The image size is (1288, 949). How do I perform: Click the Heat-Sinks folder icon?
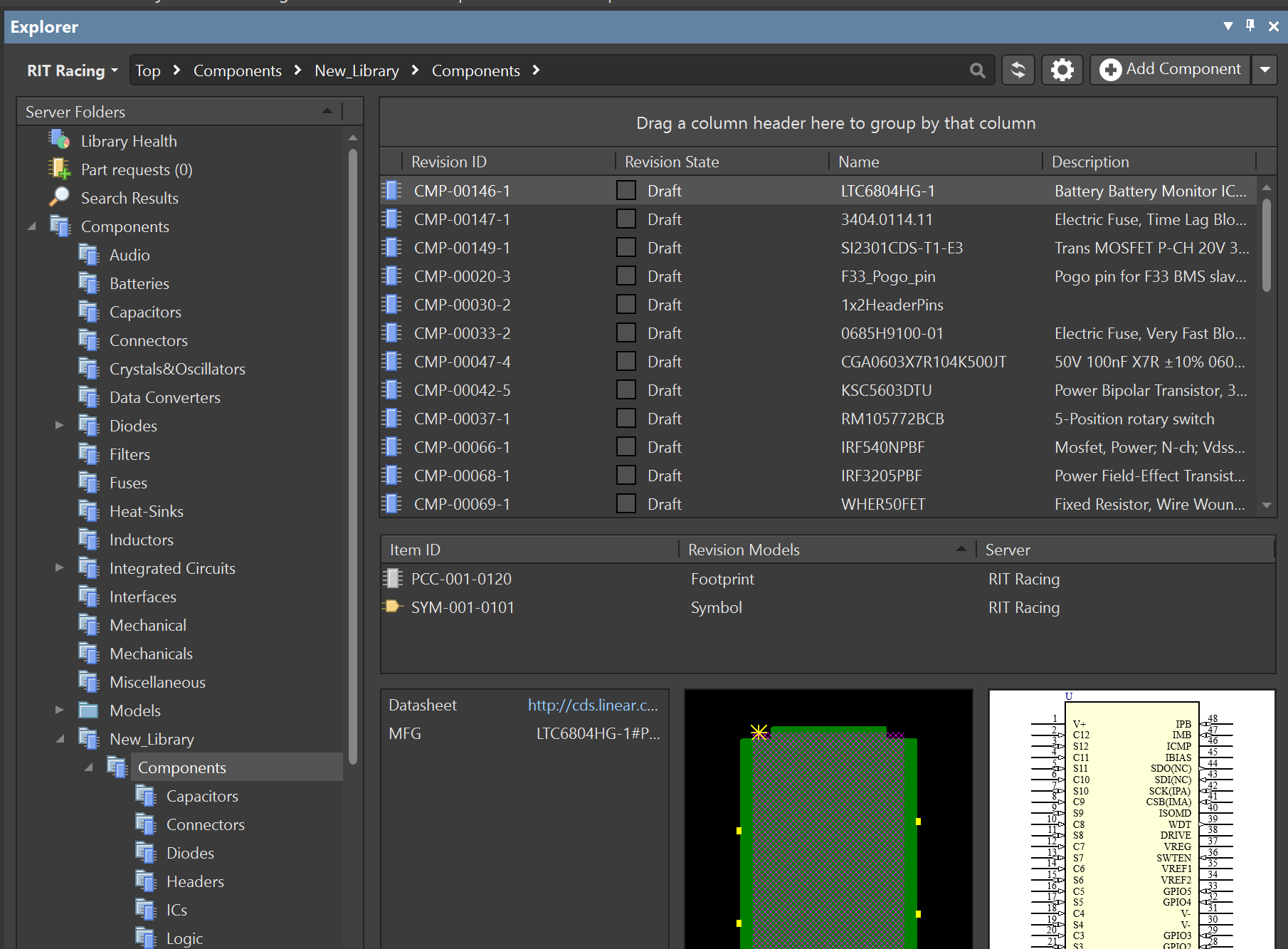pyautogui.click(x=88, y=510)
